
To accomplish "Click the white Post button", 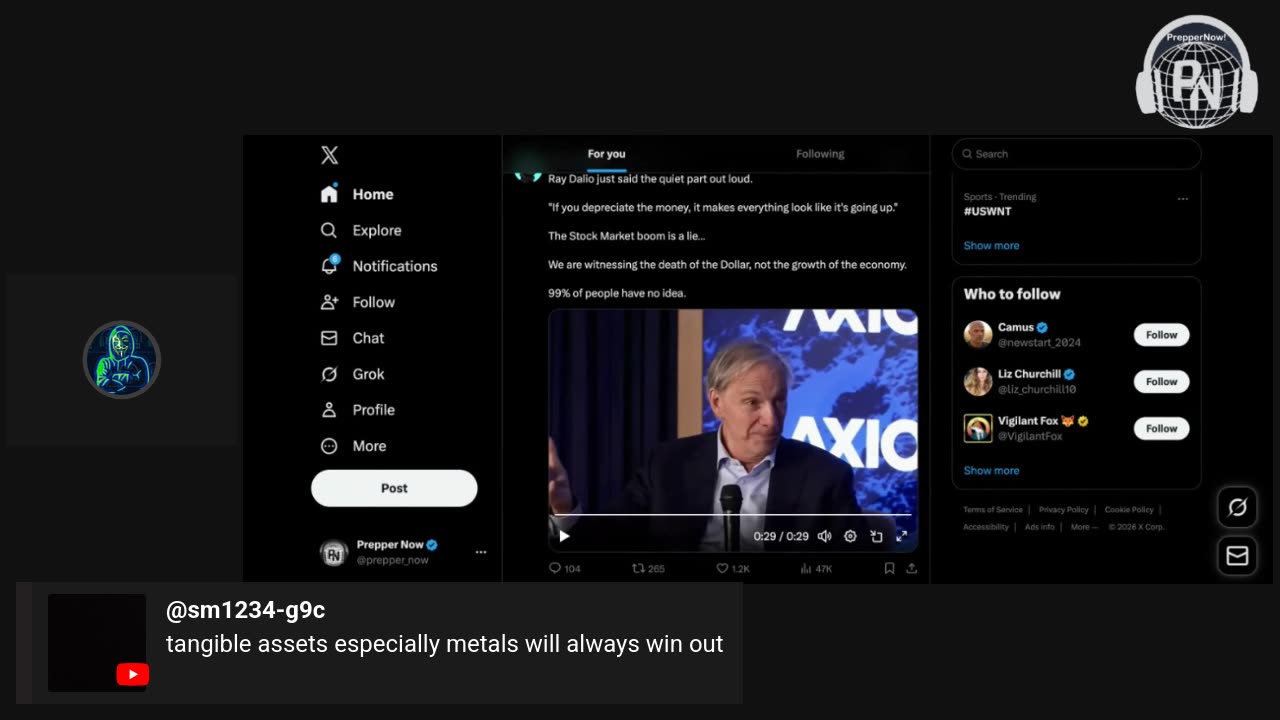I will 394,488.
